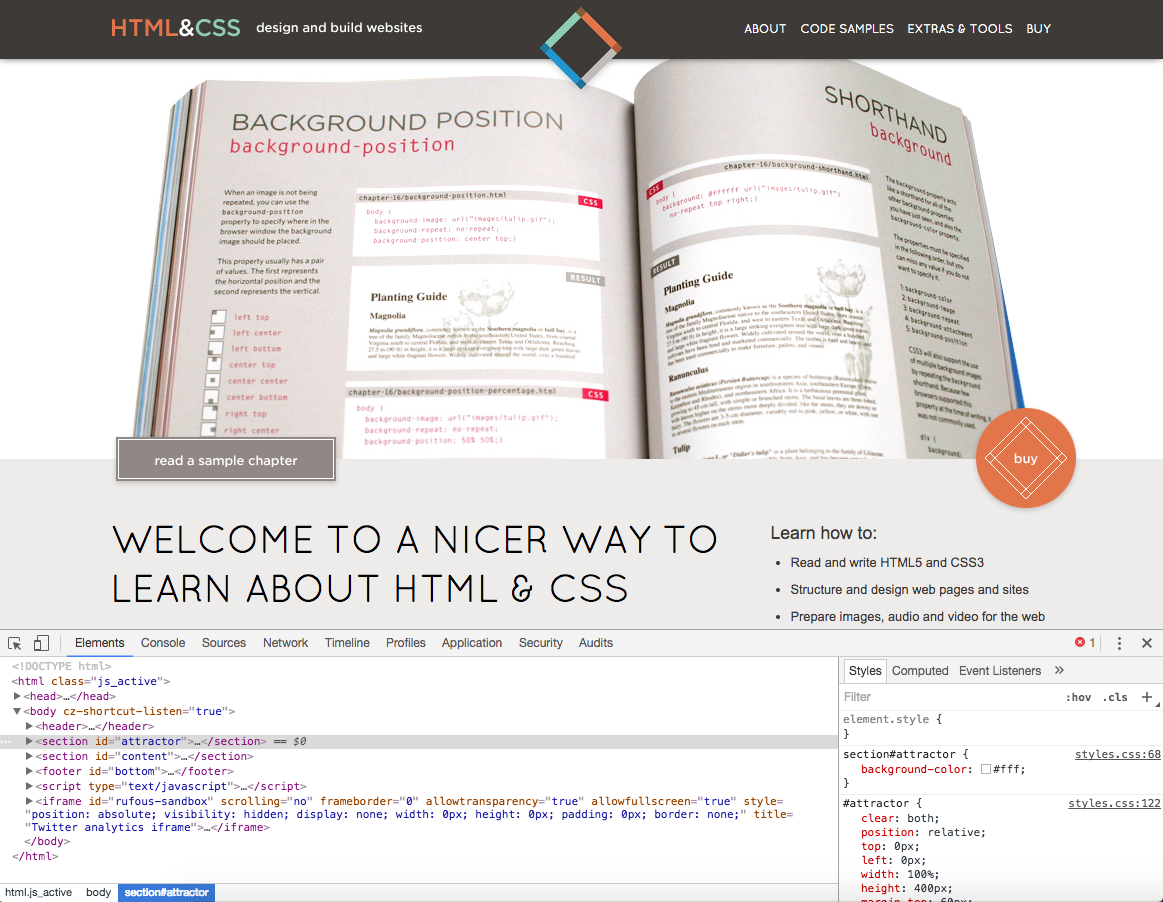Click the Learn how to heading
The height and width of the screenshot is (902, 1163).
coord(823,533)
